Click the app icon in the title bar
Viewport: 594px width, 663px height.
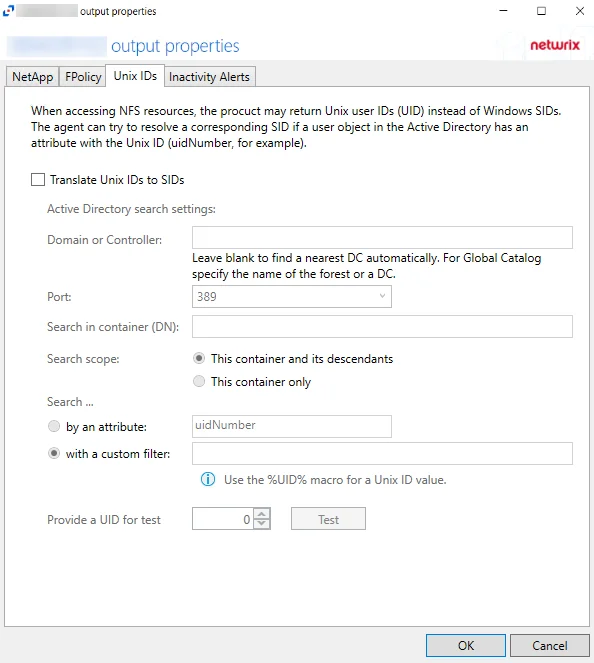pos(8,11)
